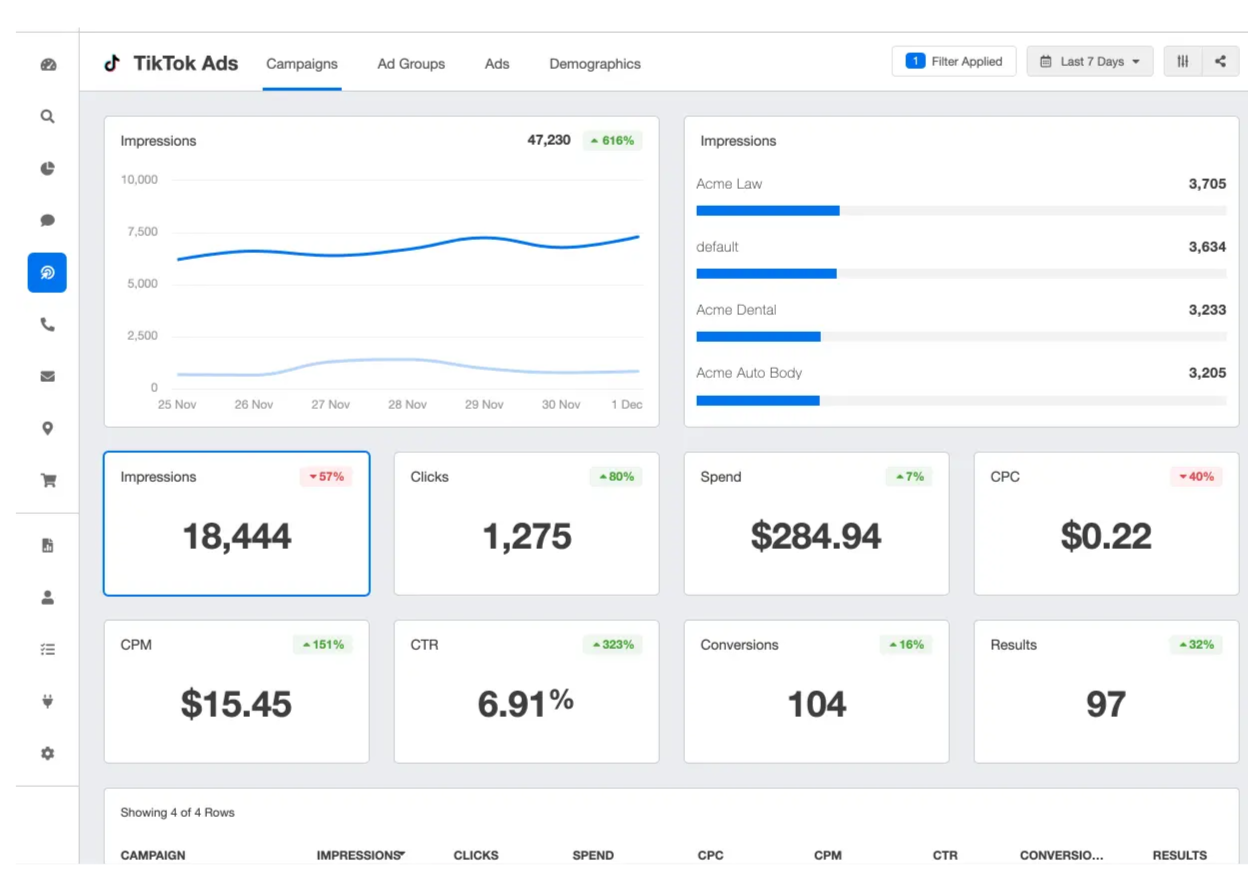Click the envelope email sidebar icon
Viewport: 1248px width, 892px height.
[x=47, y=377]
